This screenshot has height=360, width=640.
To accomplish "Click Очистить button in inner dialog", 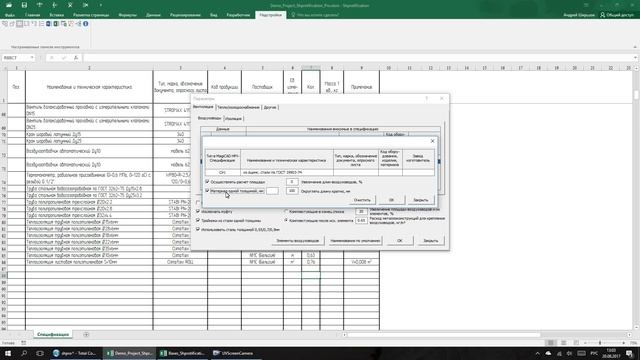I will click(x=362, y=200).
